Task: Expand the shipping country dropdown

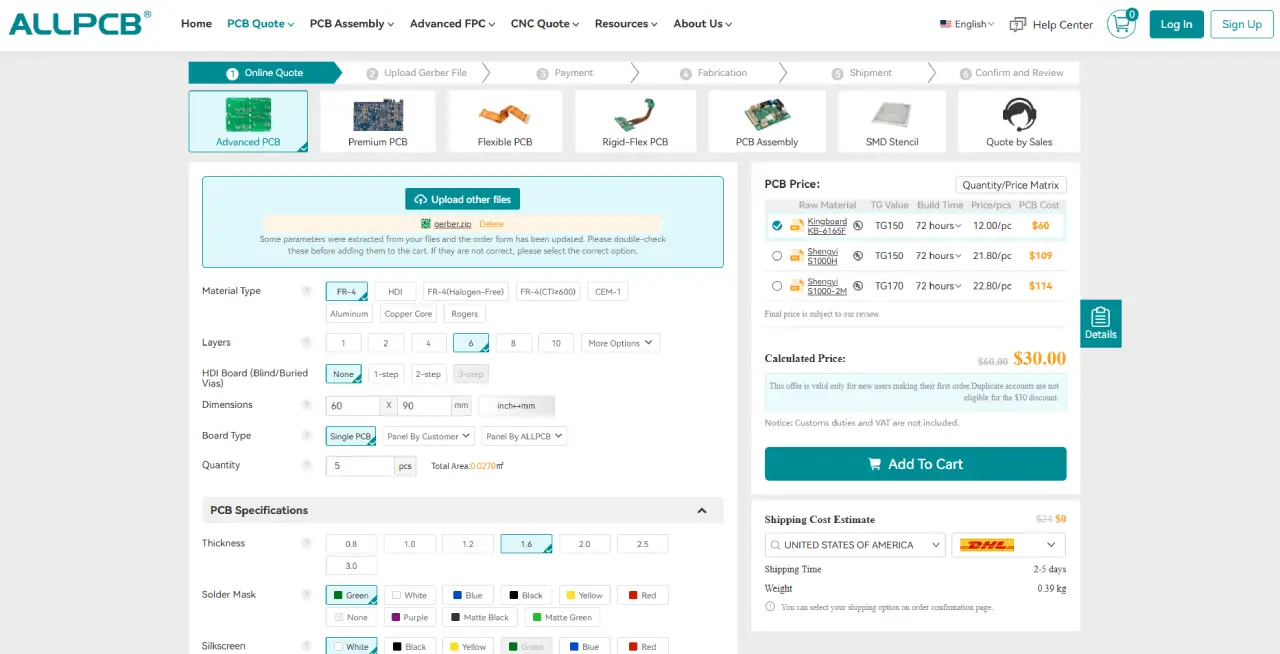Action: (855, 545)
